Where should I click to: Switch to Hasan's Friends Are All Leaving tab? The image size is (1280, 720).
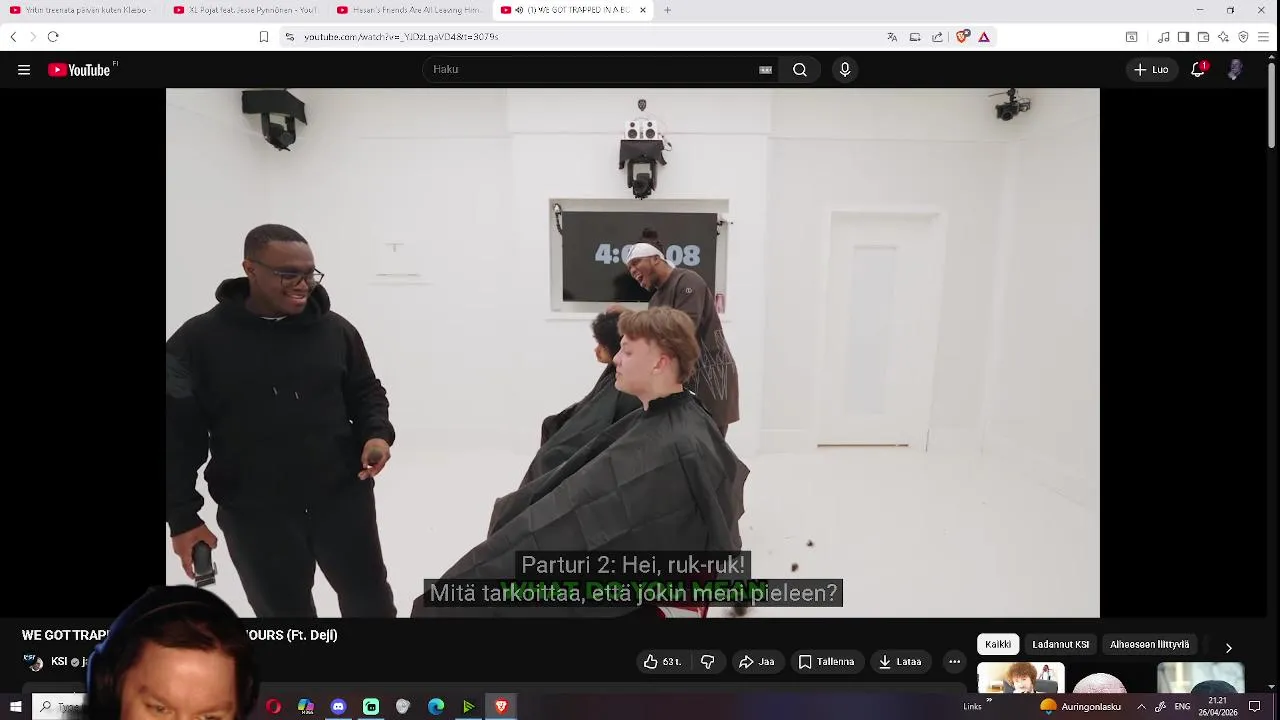pyautogui.click(x=408, y=10)
